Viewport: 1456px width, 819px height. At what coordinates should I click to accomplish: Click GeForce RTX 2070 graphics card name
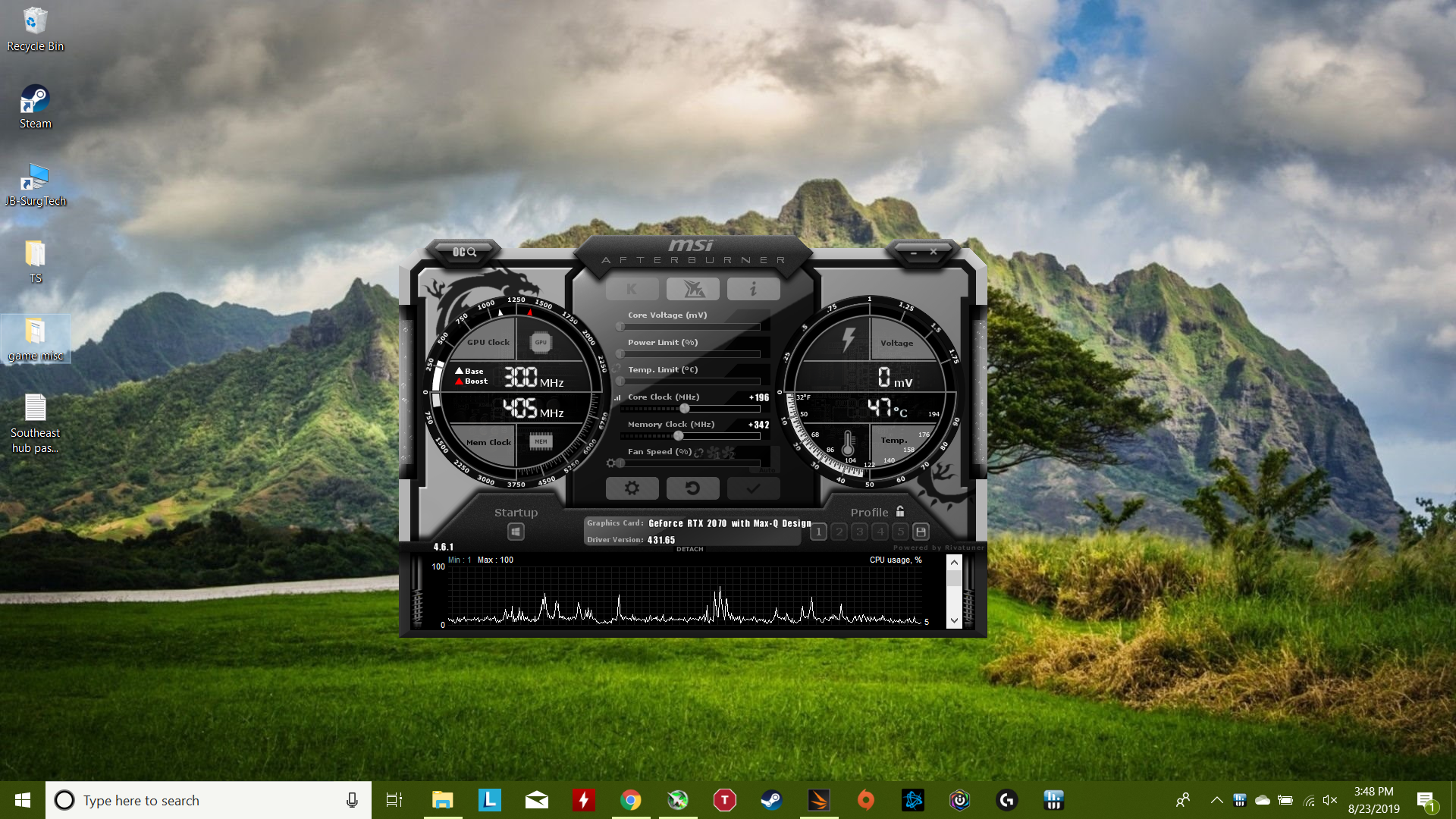pyautogui.click(x=730, y=523)
